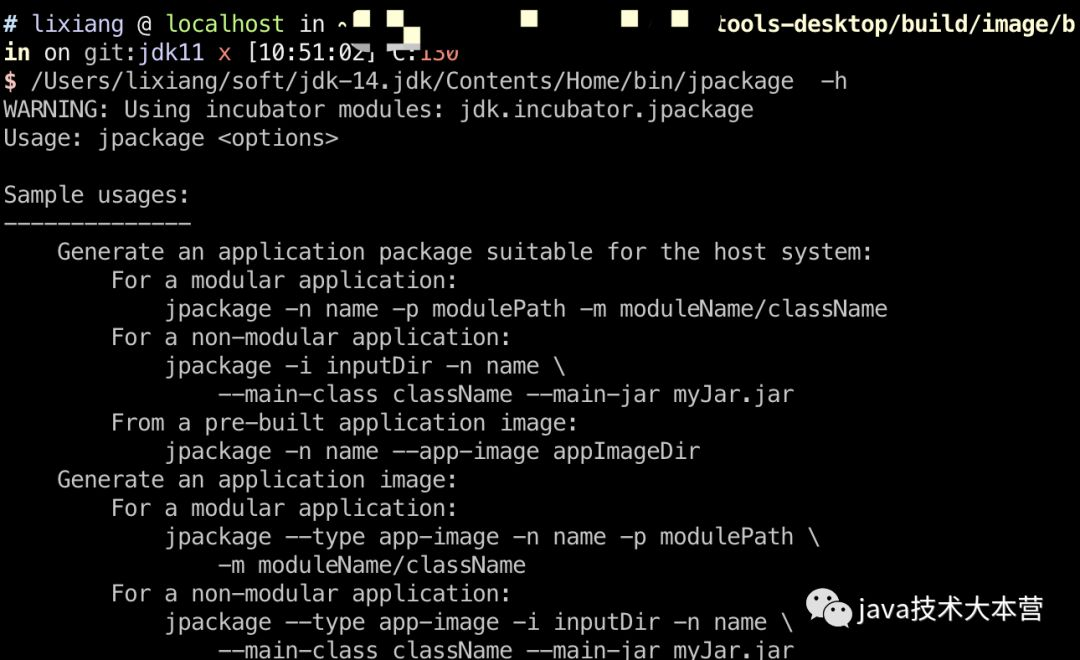1080x660 pixels.
Task: Click the jpackage -h command line
Action: click(426, 81)
